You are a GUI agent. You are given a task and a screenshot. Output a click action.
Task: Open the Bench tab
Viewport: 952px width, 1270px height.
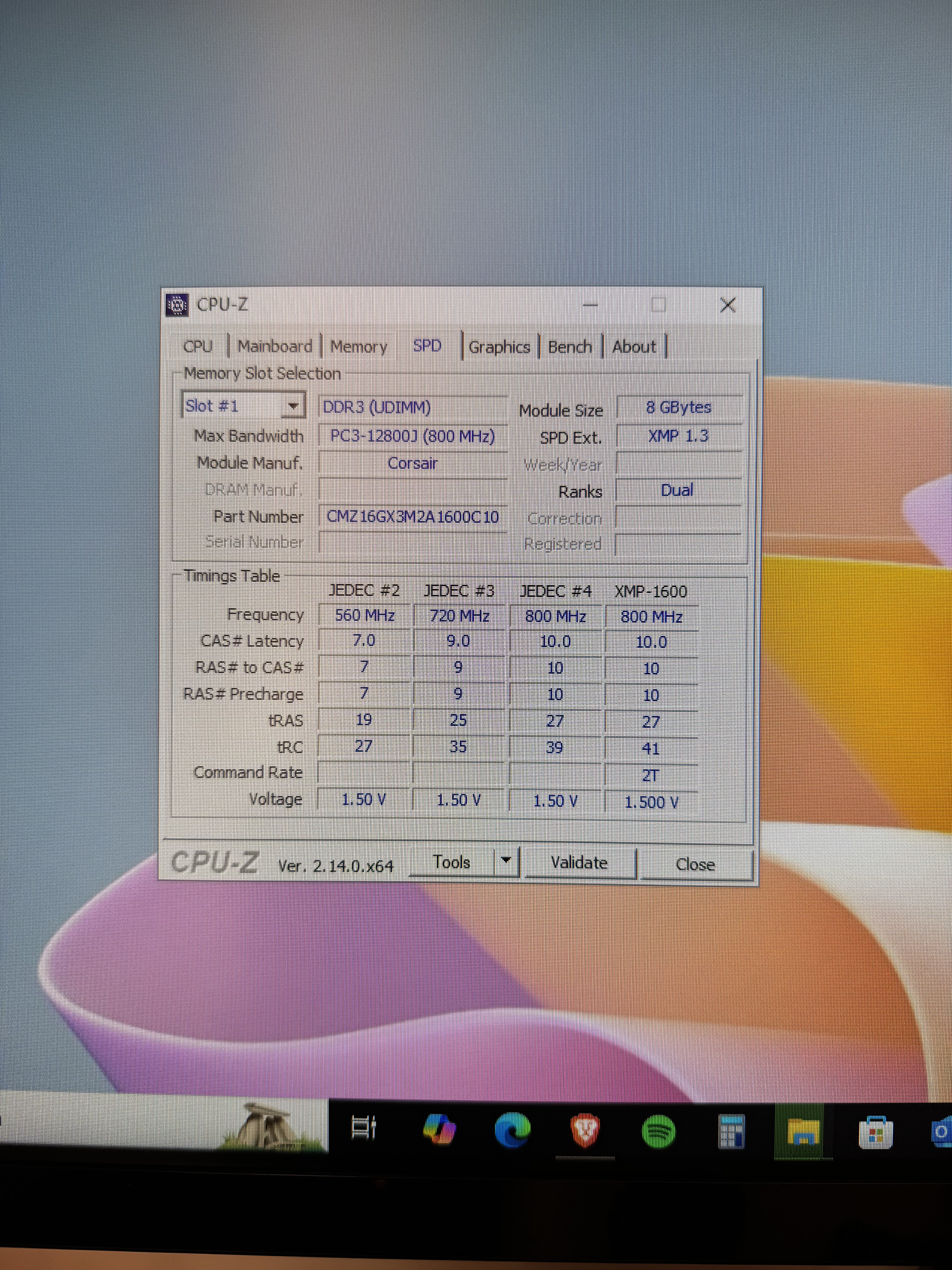(570, 347)
